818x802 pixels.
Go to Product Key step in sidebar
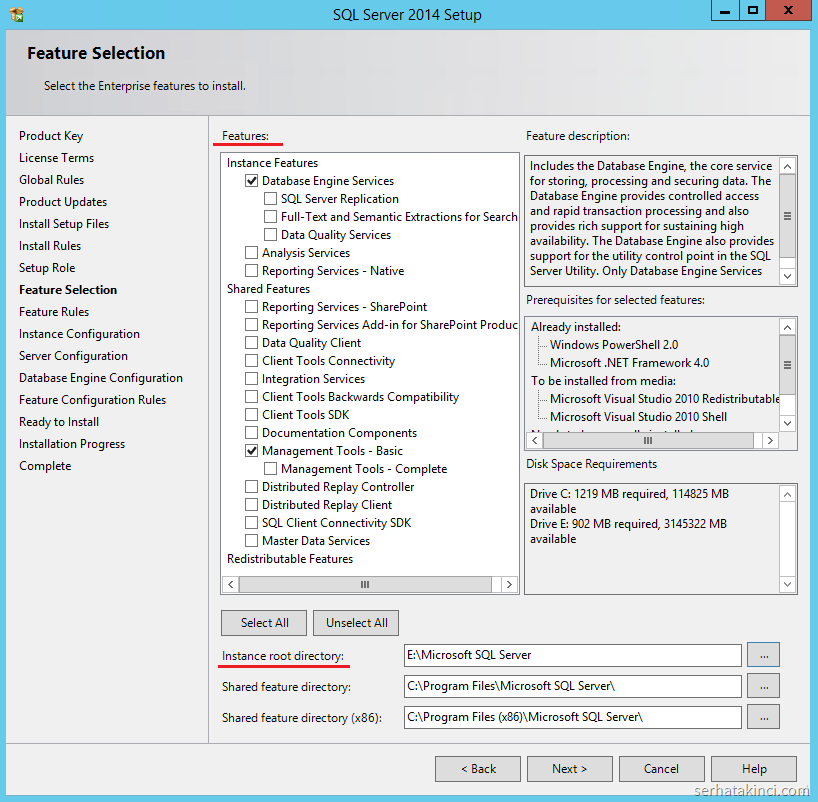(x=51, y=136)
